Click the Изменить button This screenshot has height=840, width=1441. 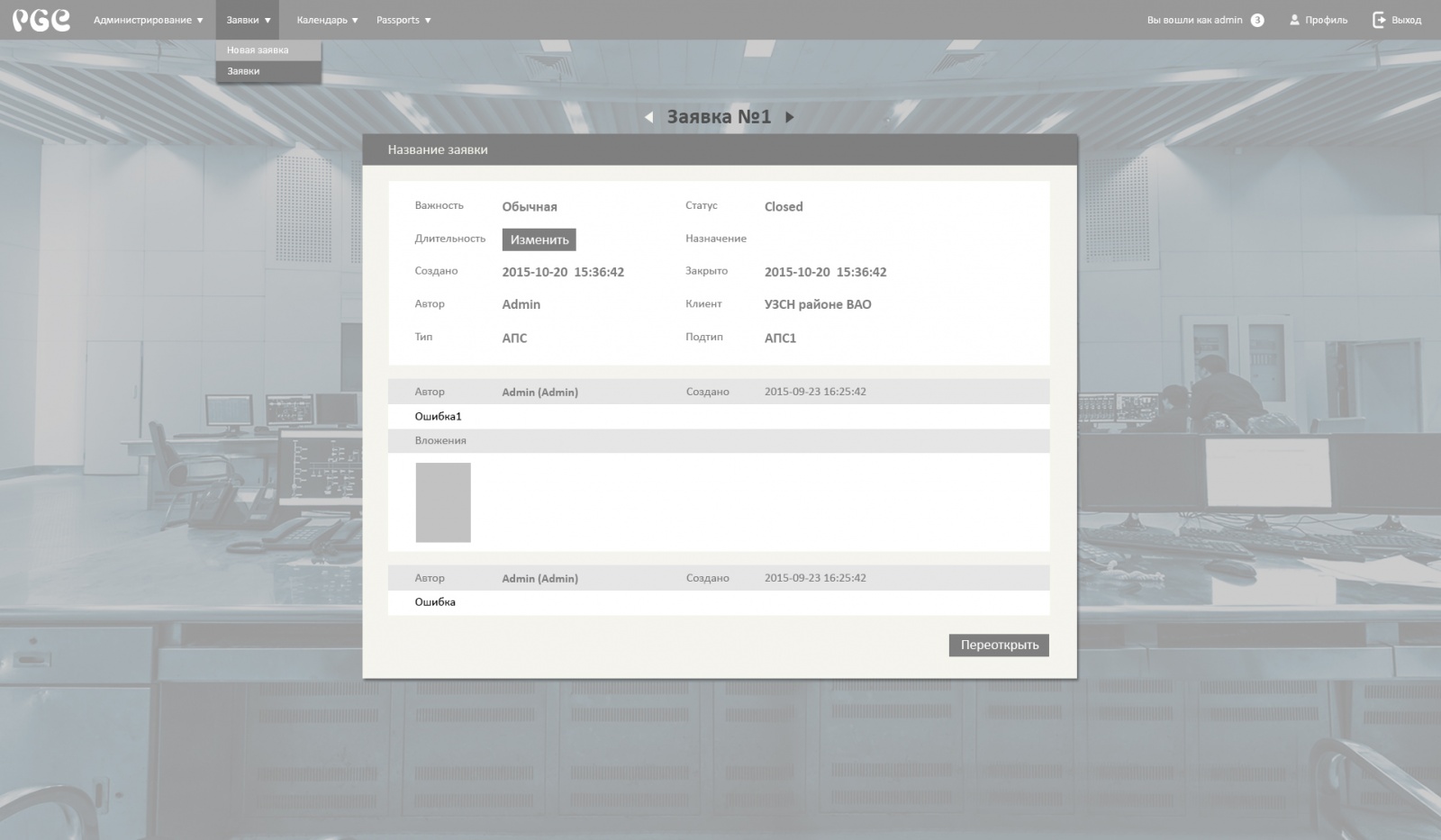pyautogui.click(x=539, y=239)
